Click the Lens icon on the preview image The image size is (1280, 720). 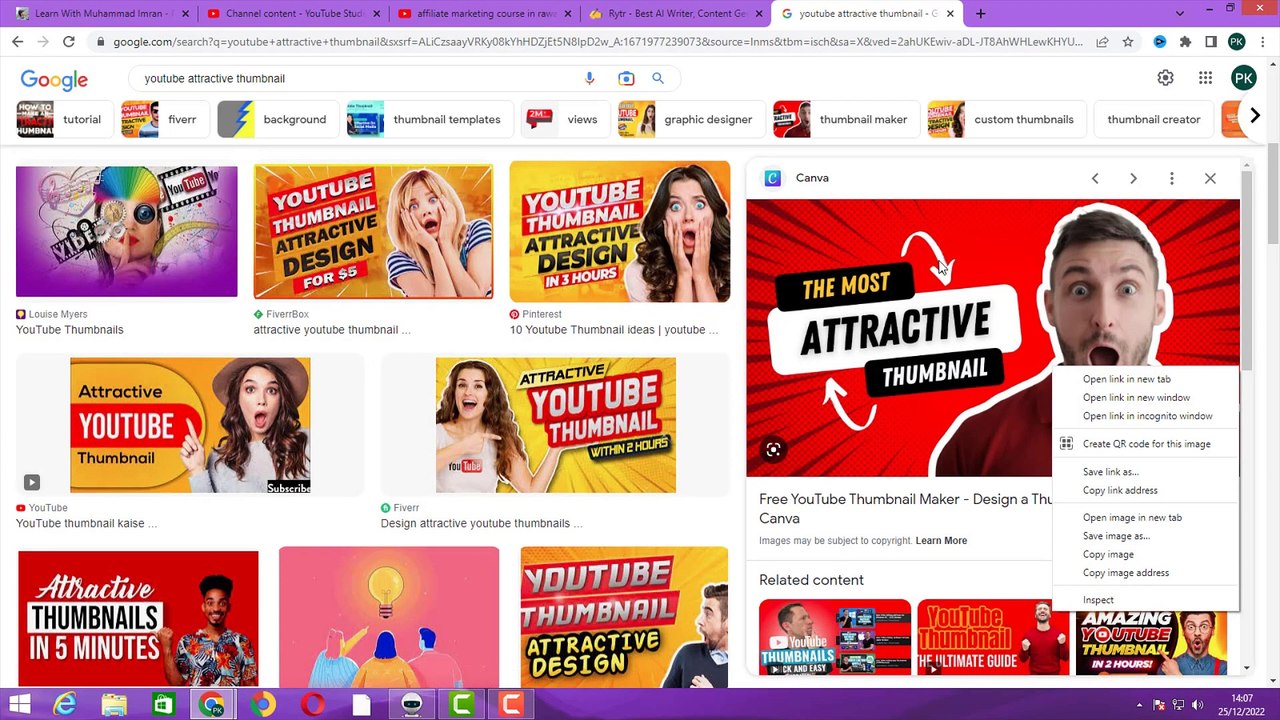pos(773,450)
